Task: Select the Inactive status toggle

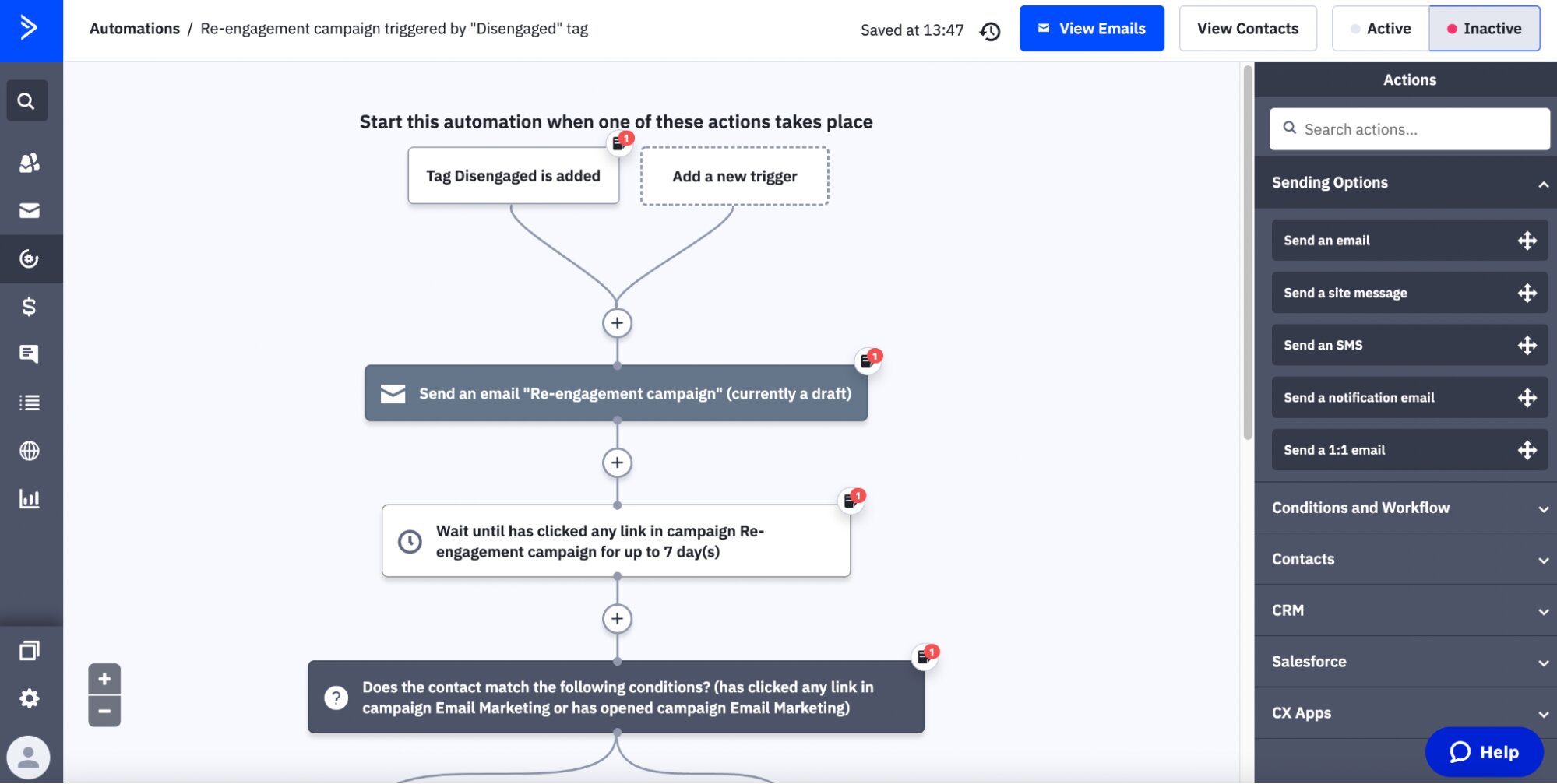Action: click(1484, 28)
